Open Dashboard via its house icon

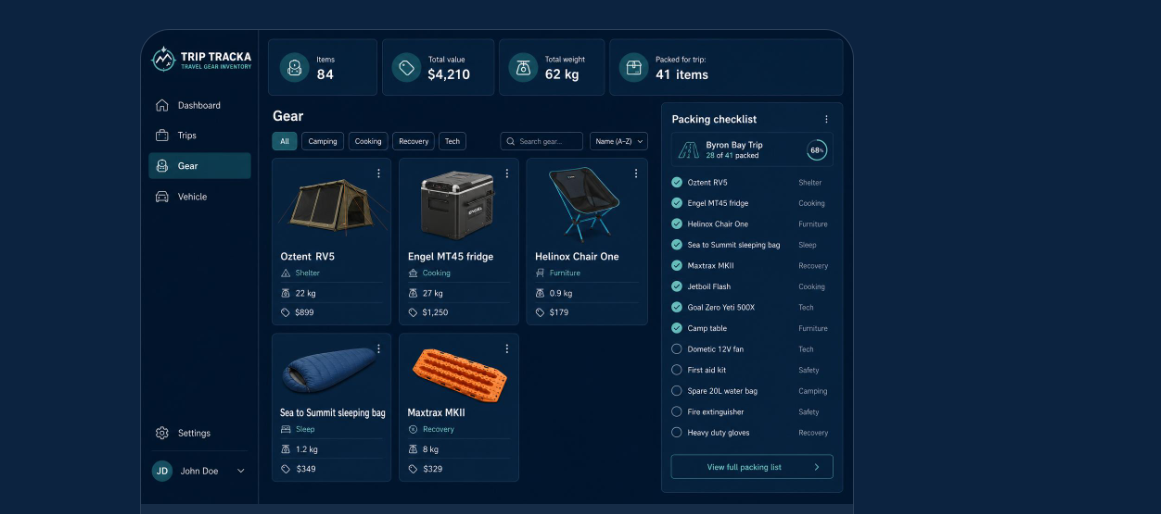[162, 105]
